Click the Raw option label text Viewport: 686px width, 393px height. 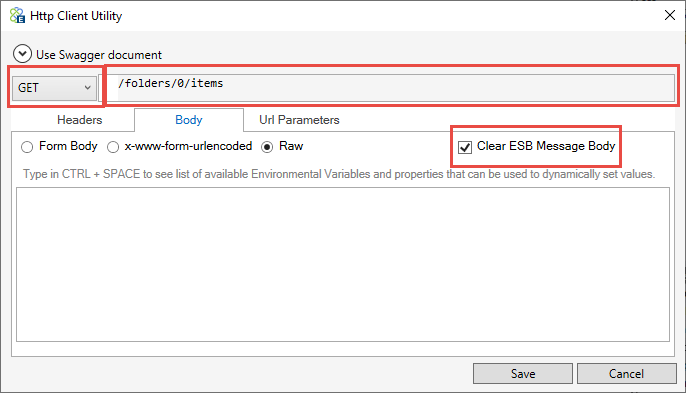tap(291, 146)
